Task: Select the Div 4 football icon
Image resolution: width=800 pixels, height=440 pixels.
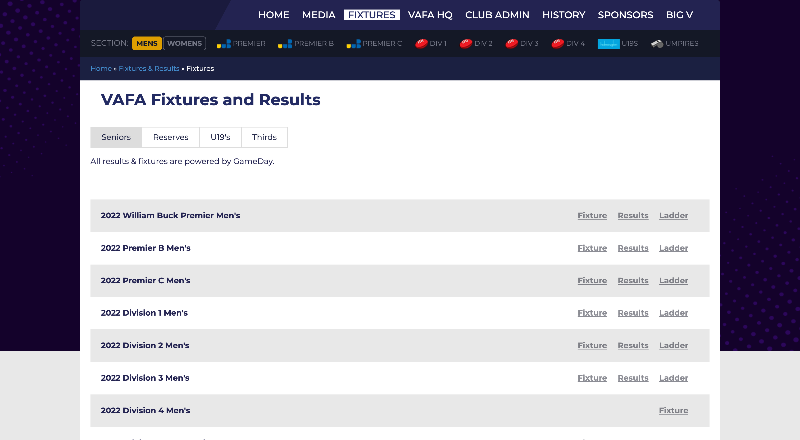Action: pyautogui.click(x=558, y=44)
